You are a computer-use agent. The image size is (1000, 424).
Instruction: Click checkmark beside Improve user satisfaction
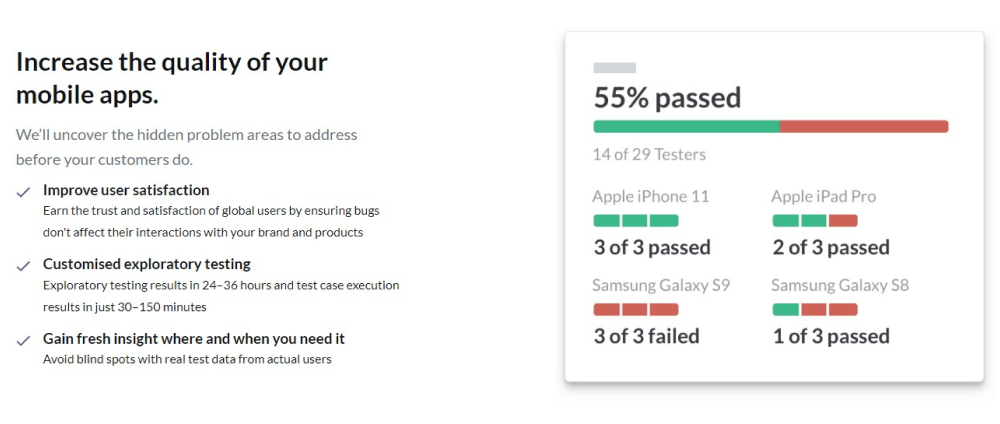[x=23, y=192]
